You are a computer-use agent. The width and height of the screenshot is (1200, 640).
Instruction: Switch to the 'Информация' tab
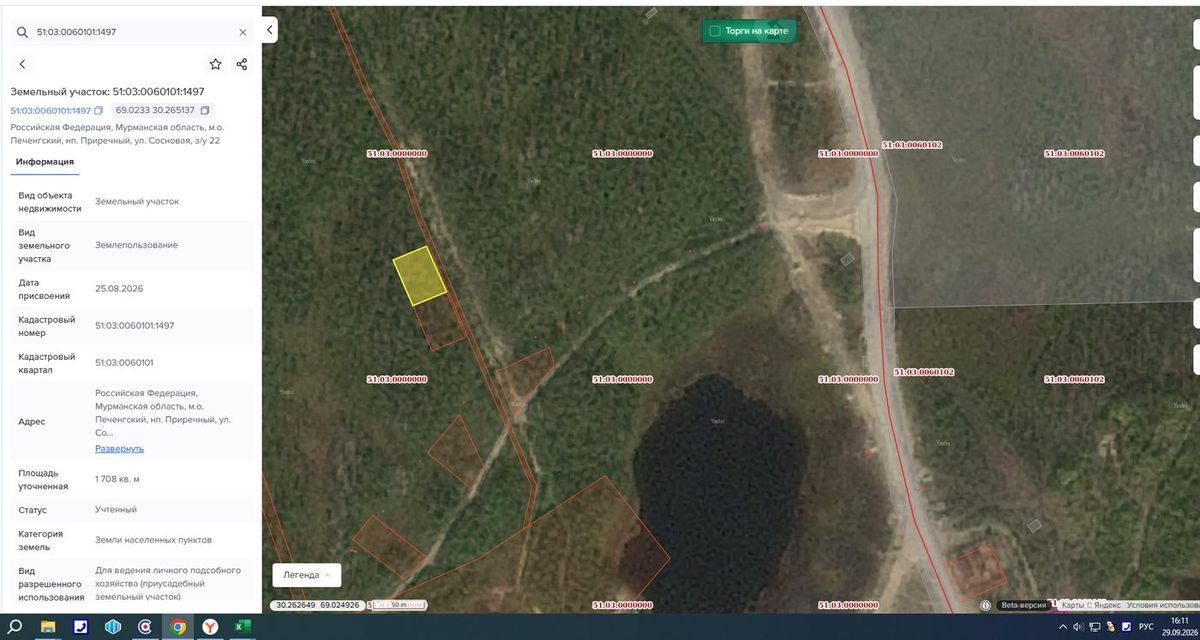point(45,161)
